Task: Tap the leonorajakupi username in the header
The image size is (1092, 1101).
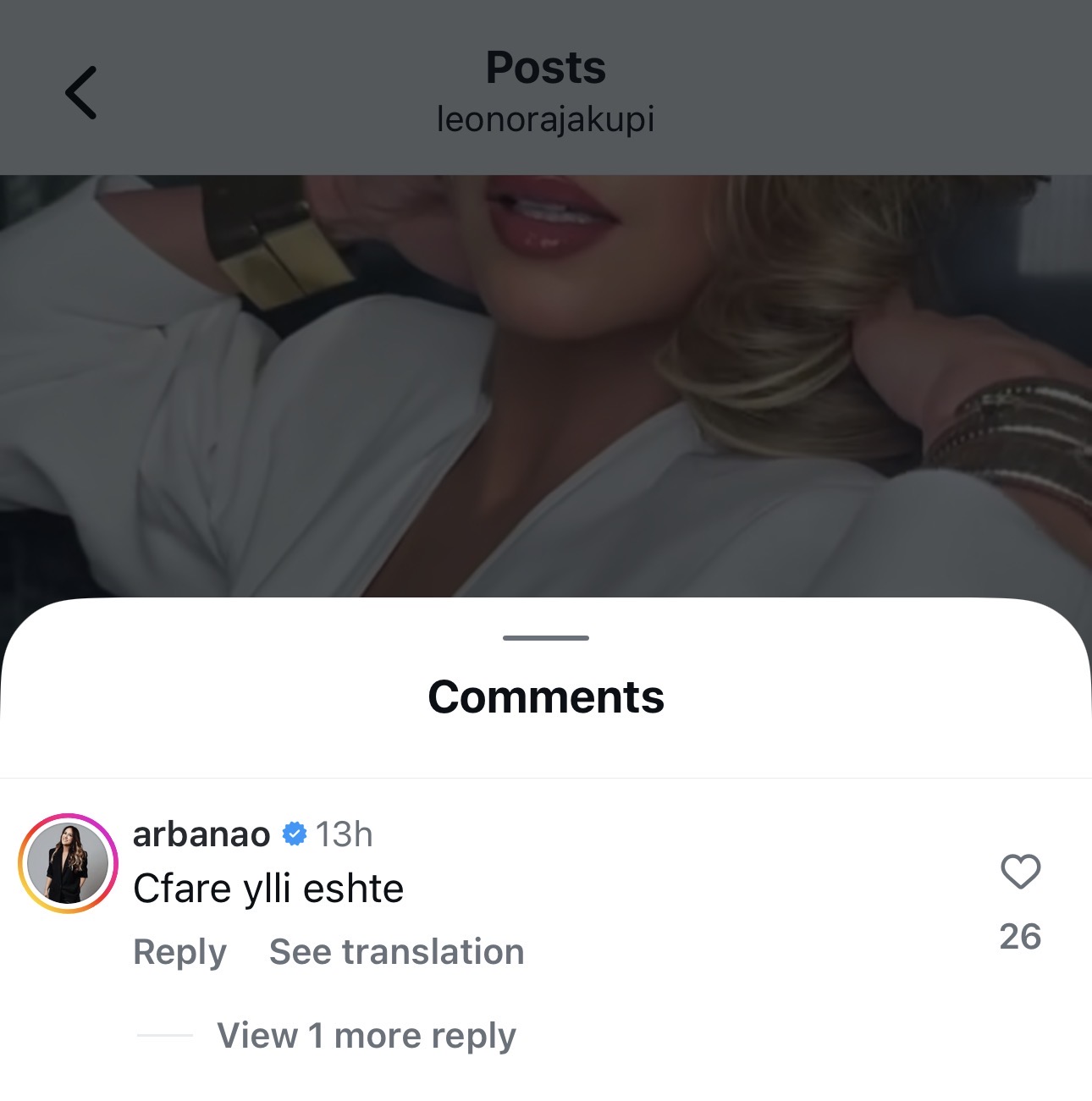Action: (545, 119)
